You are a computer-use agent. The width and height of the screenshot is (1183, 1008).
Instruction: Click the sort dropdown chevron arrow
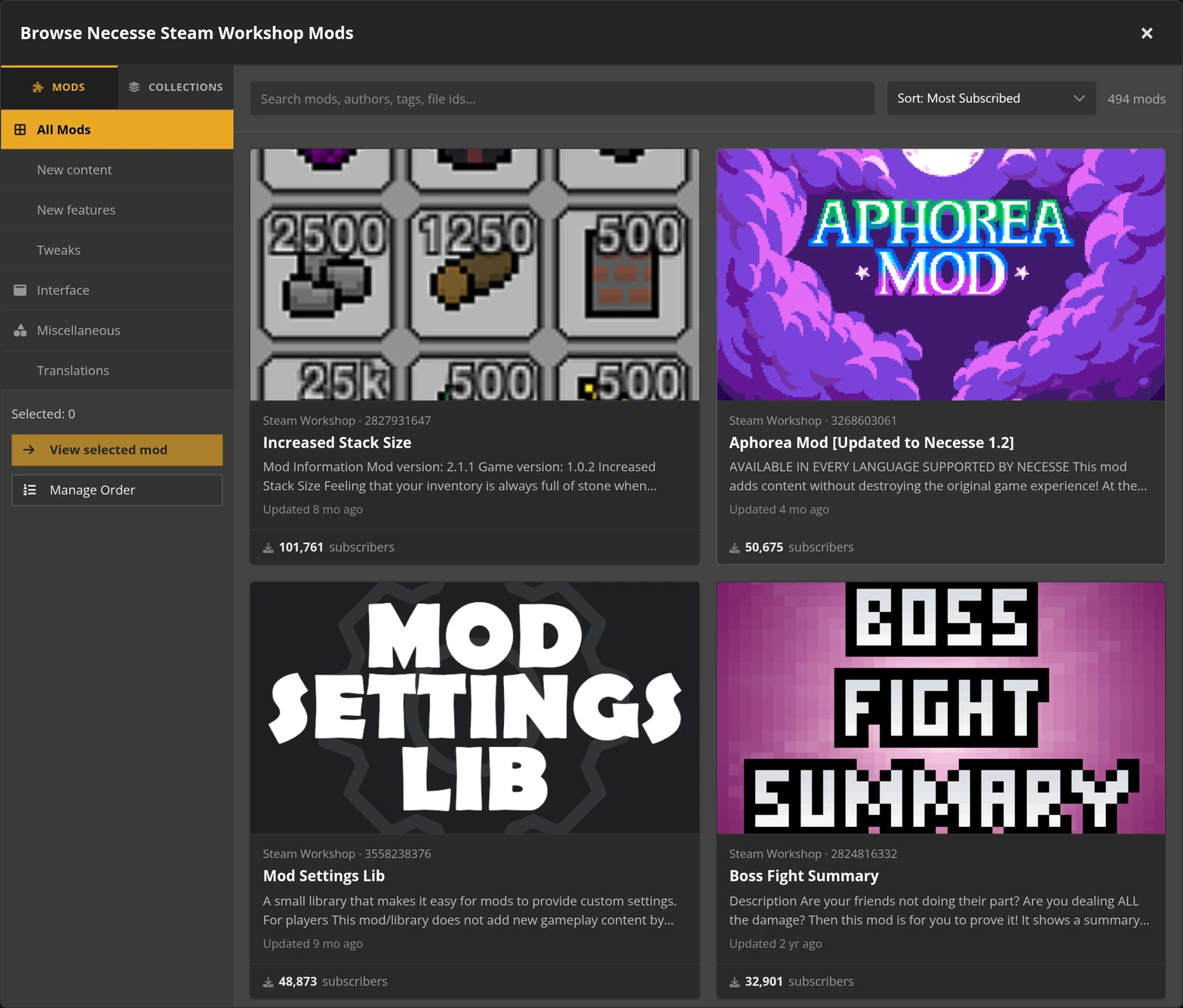(x=1079, y=99)
